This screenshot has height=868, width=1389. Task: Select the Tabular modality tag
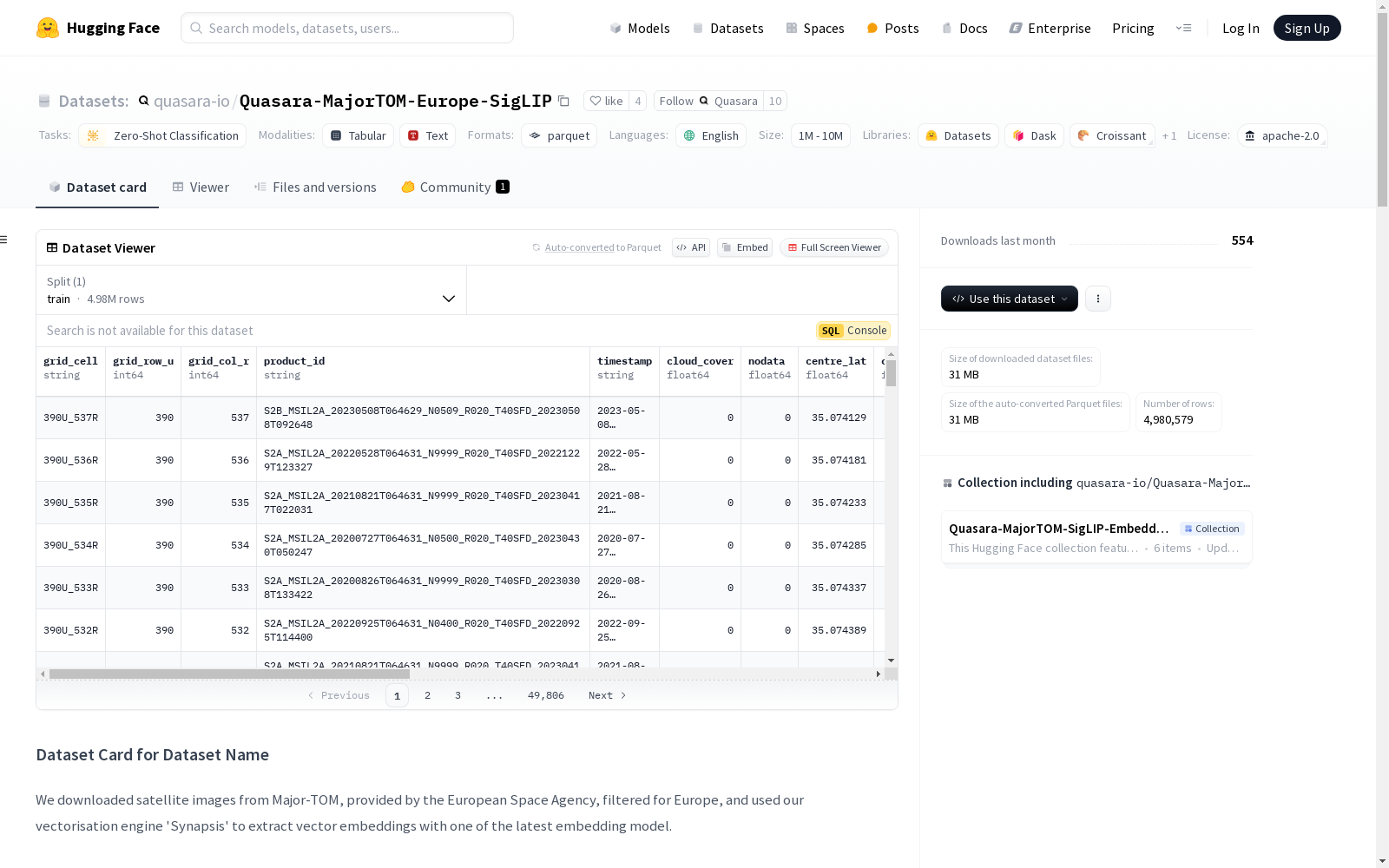tap(359, 135)
